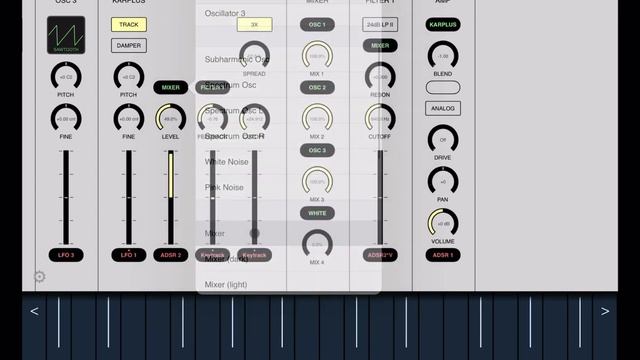
Task: Select the plain Spectrum Osc entry
Action: (x=288, y=85)
